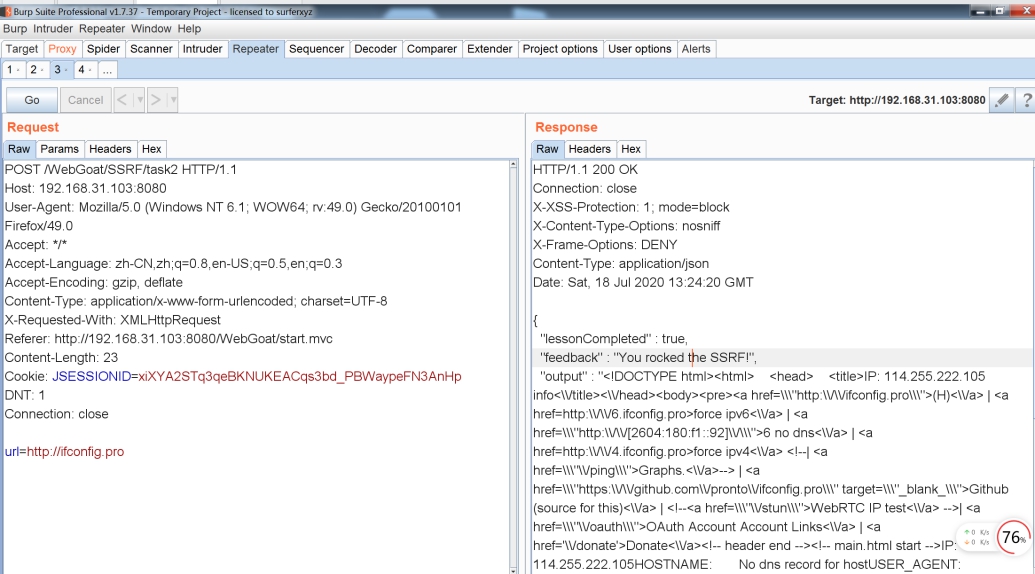This screenshot has width=1035, height=574.
Task: Click the edit target pencil icon
Action: (x=1001, y=100)
